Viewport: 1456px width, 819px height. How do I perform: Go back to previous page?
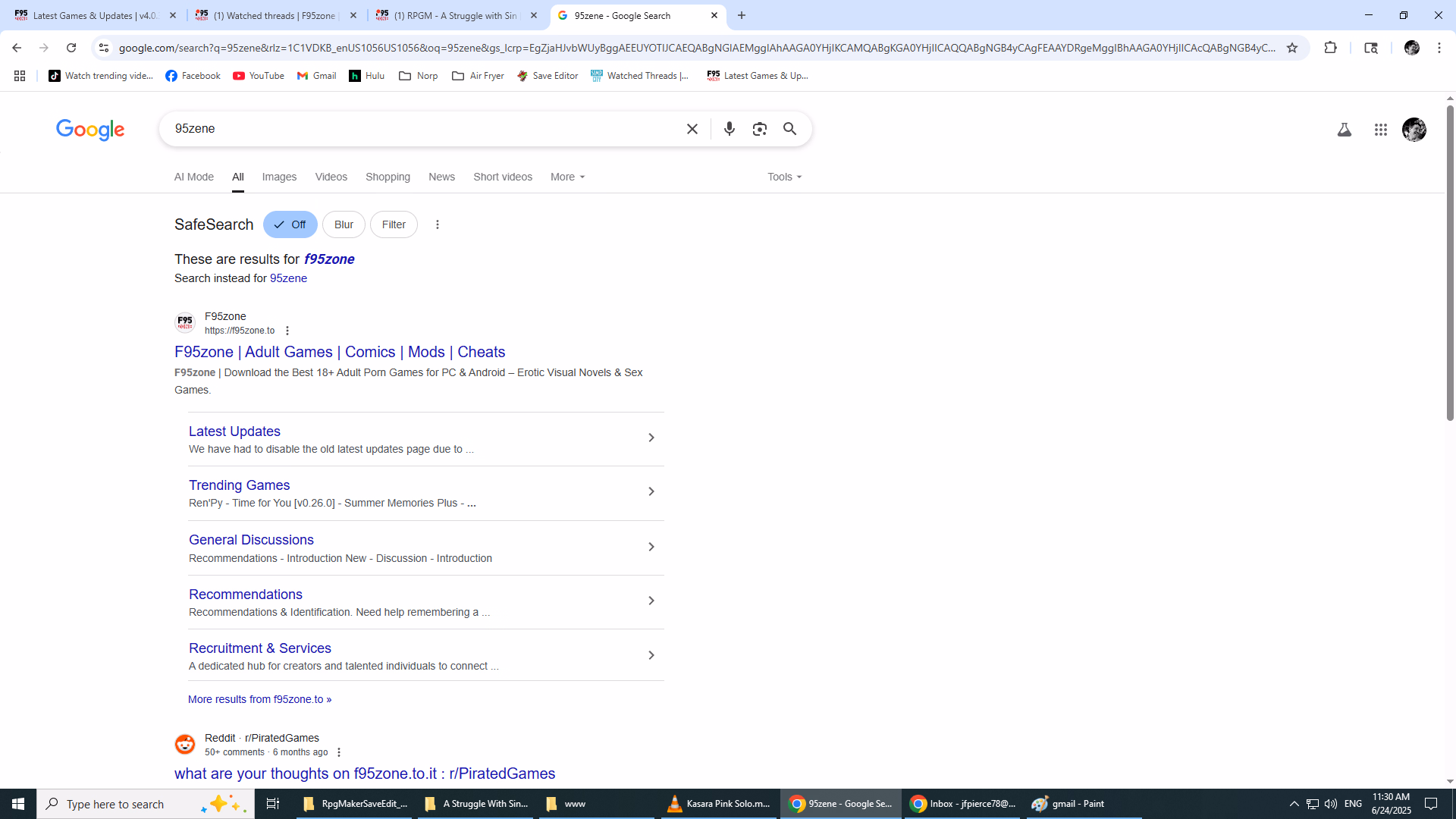17,48
